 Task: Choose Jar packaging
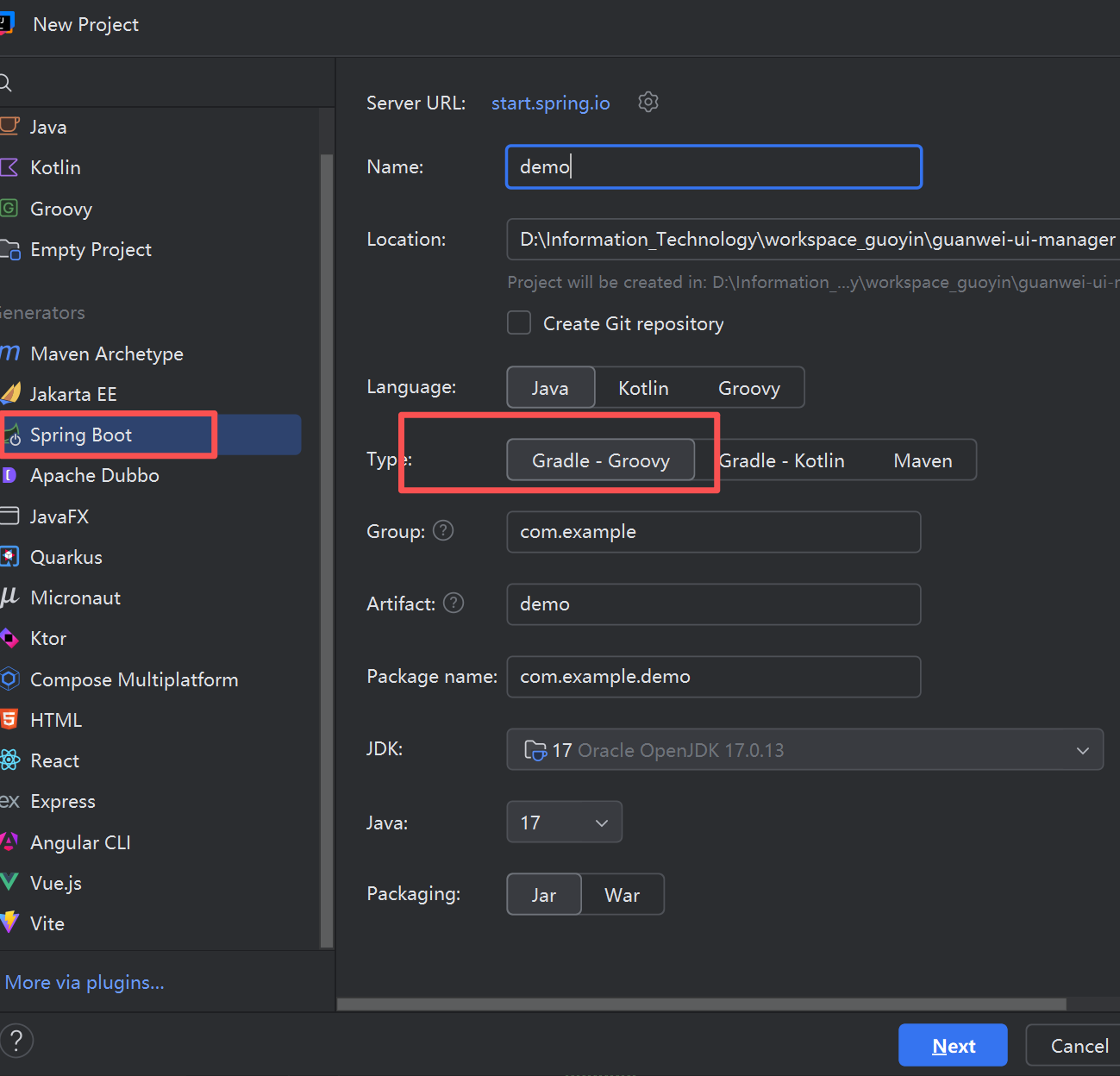(x=544, y=895)
